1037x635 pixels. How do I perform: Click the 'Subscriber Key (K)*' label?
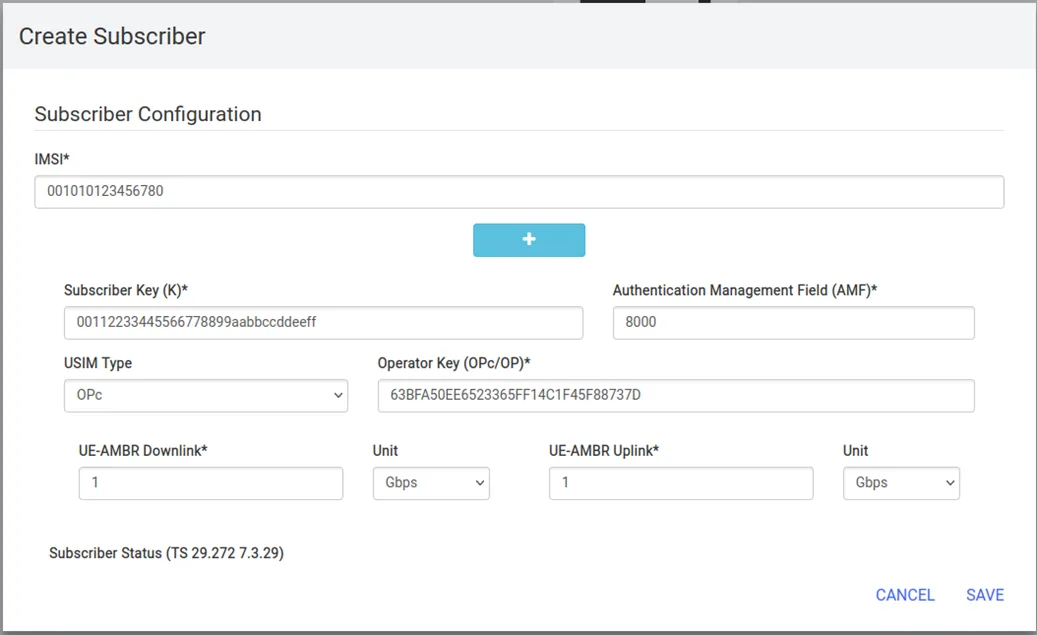pos(126,290)
